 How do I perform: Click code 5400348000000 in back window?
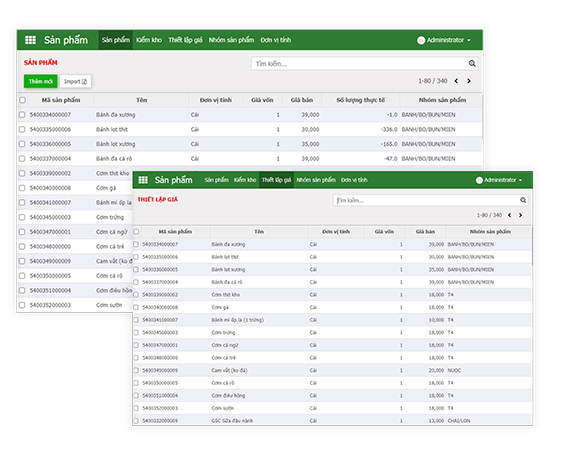pyautogui.click(x=50, y=246)
